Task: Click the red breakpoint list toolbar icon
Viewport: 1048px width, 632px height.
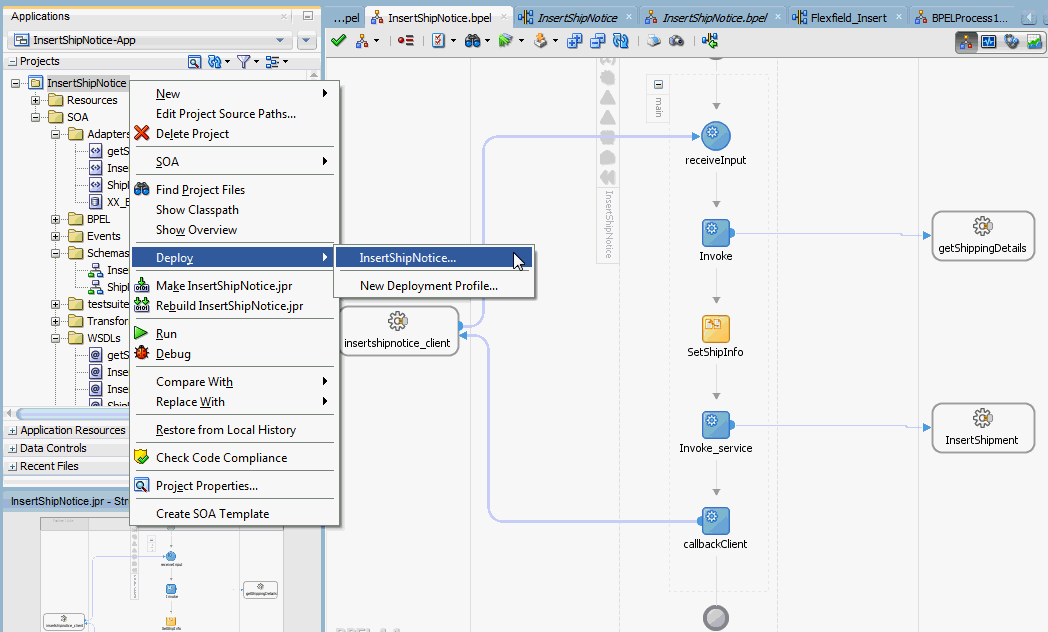Action: (x=405, y=41)
